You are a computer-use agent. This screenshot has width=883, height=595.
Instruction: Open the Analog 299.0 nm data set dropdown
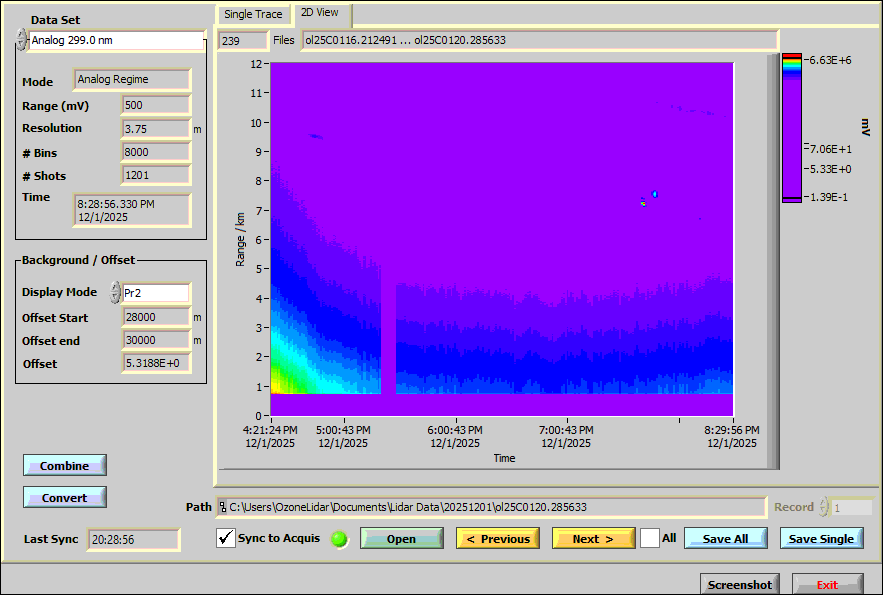[116, 41]
